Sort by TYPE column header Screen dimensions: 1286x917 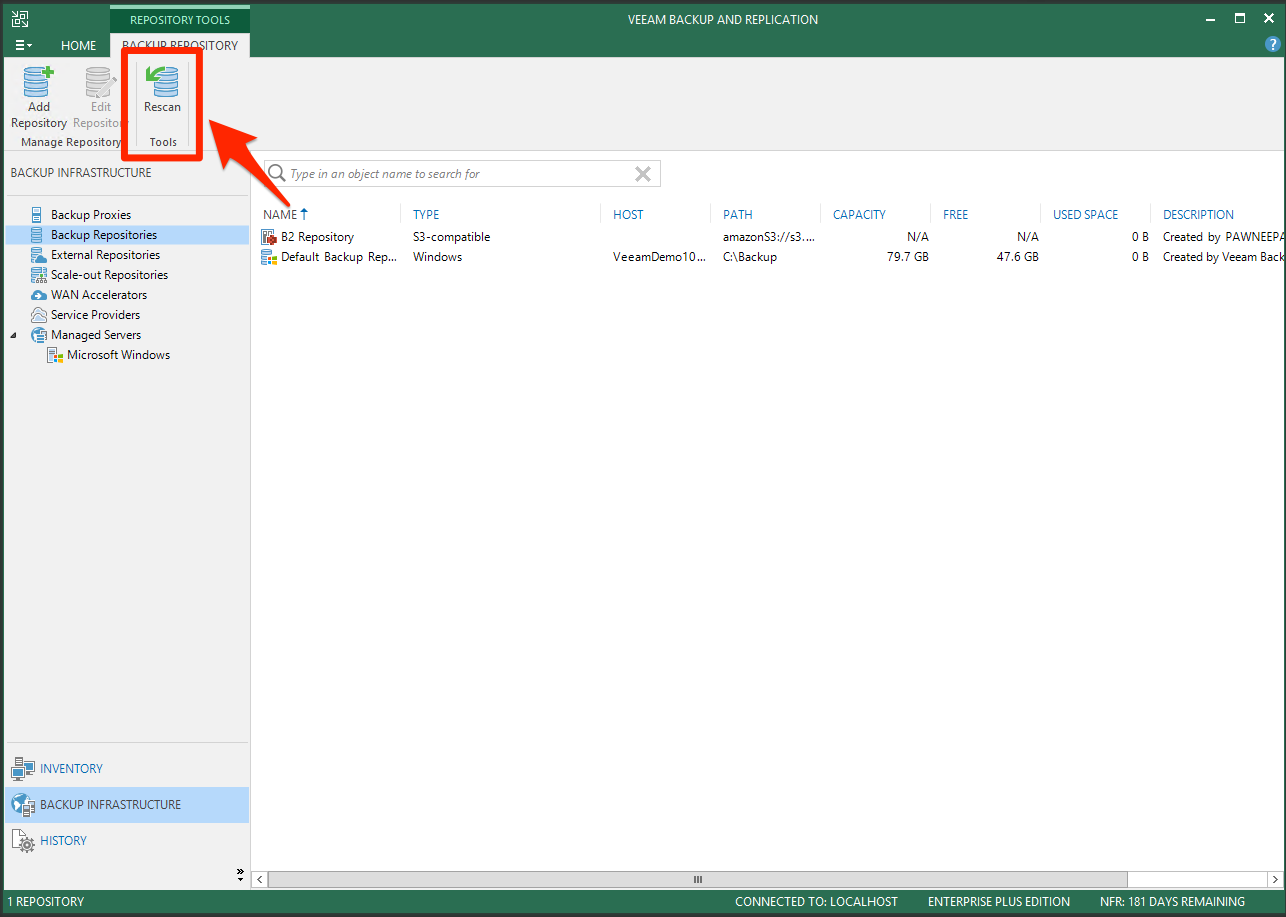tap(426, 214)
